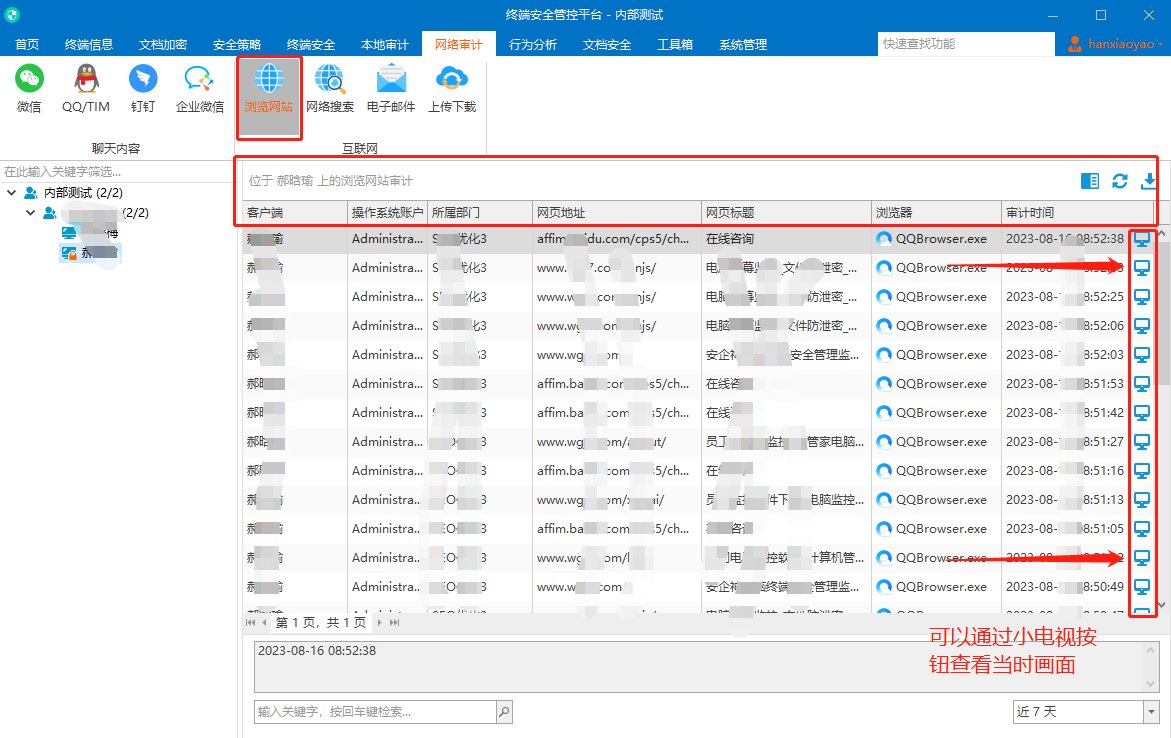Open the 上传下载 audit

tap(452, 88)
